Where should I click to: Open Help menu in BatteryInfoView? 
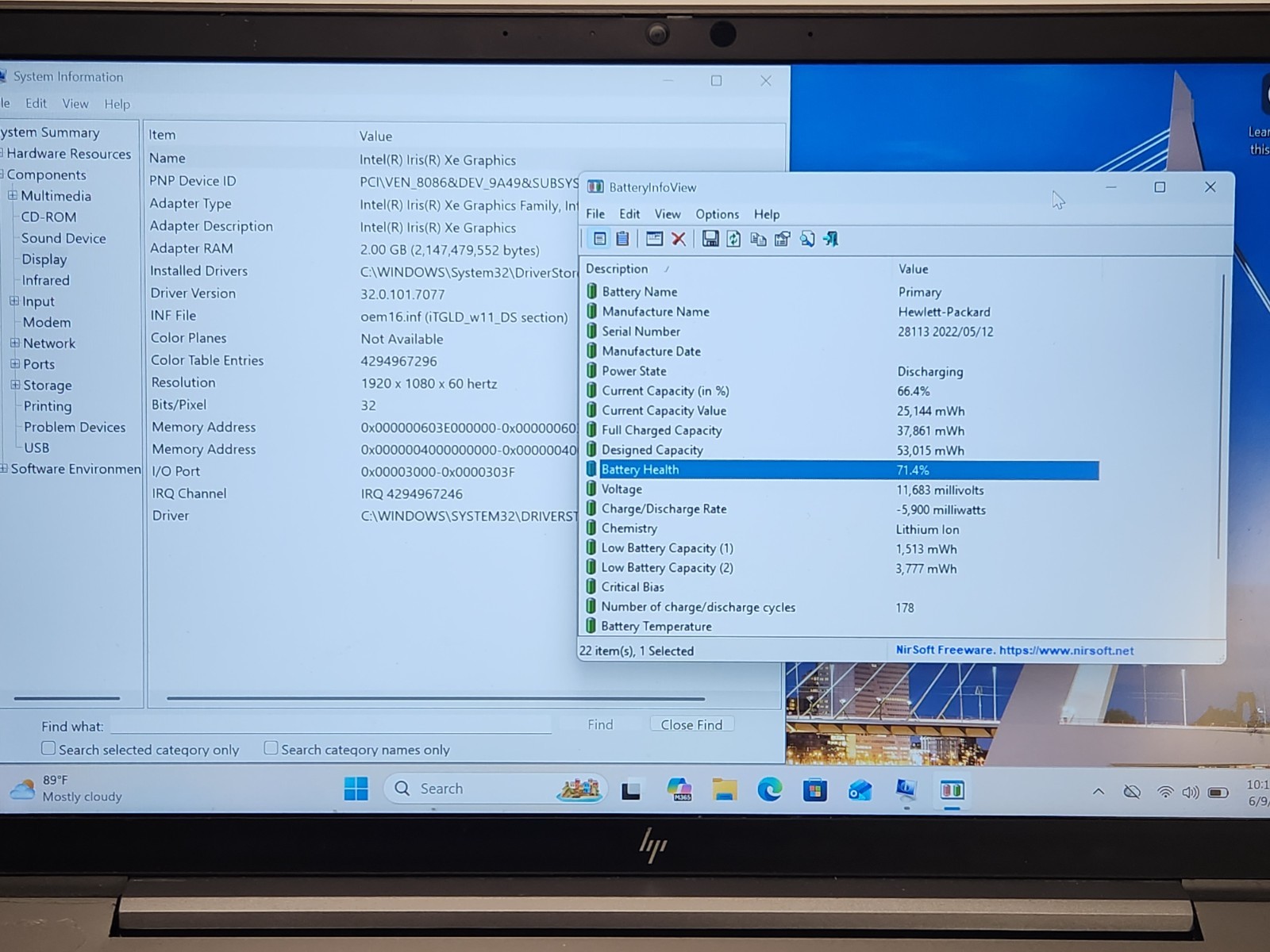(x=767, y=214)
